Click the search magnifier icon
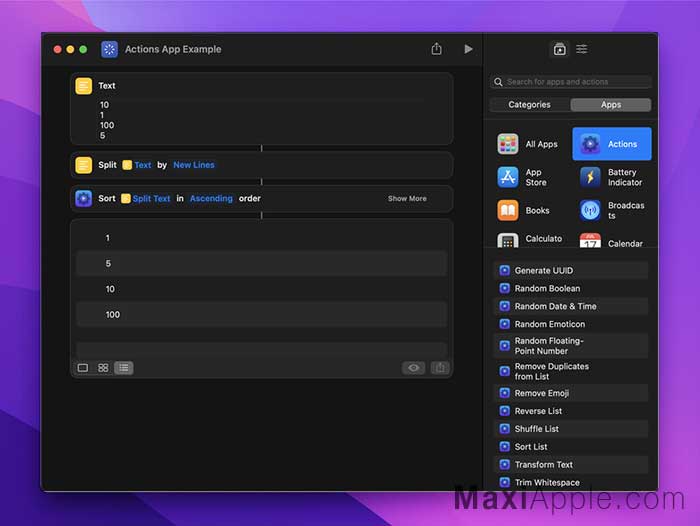 (x=498, y=82)
